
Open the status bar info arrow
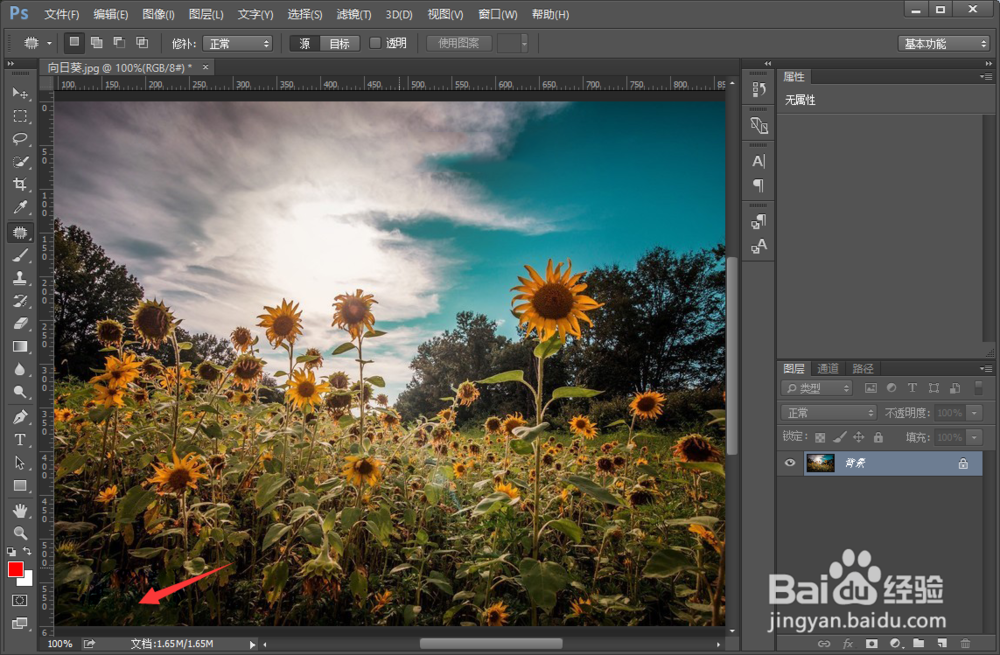pyautogui.click(x=252, y=644)
